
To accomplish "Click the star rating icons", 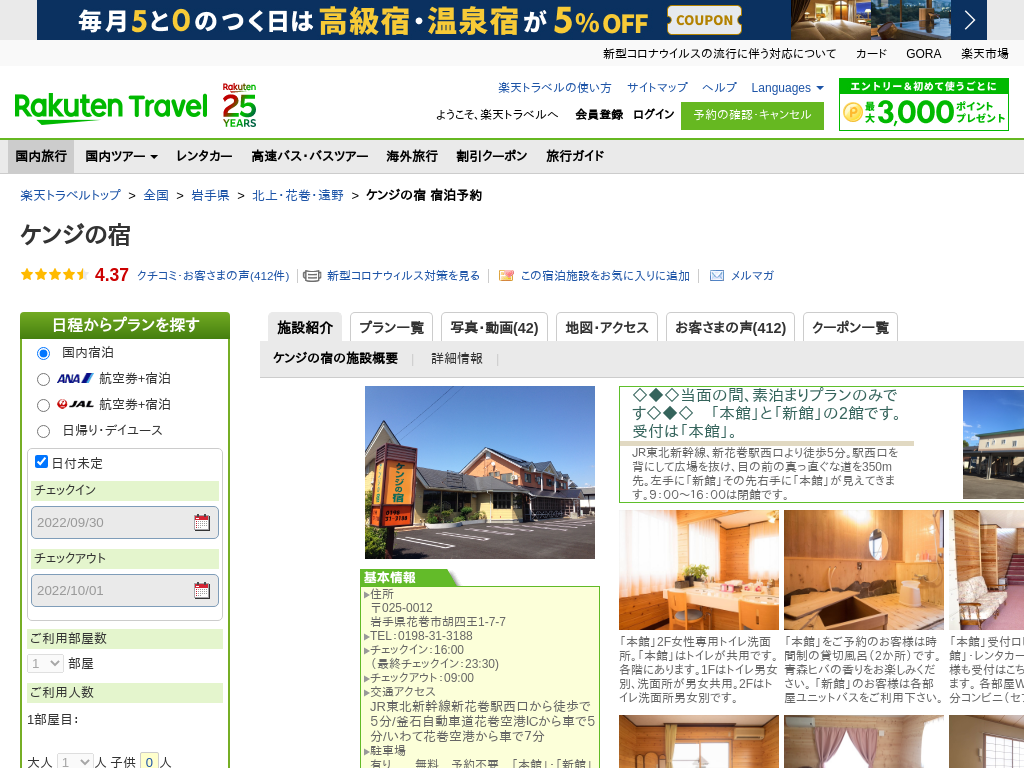I will pos(54,275).
